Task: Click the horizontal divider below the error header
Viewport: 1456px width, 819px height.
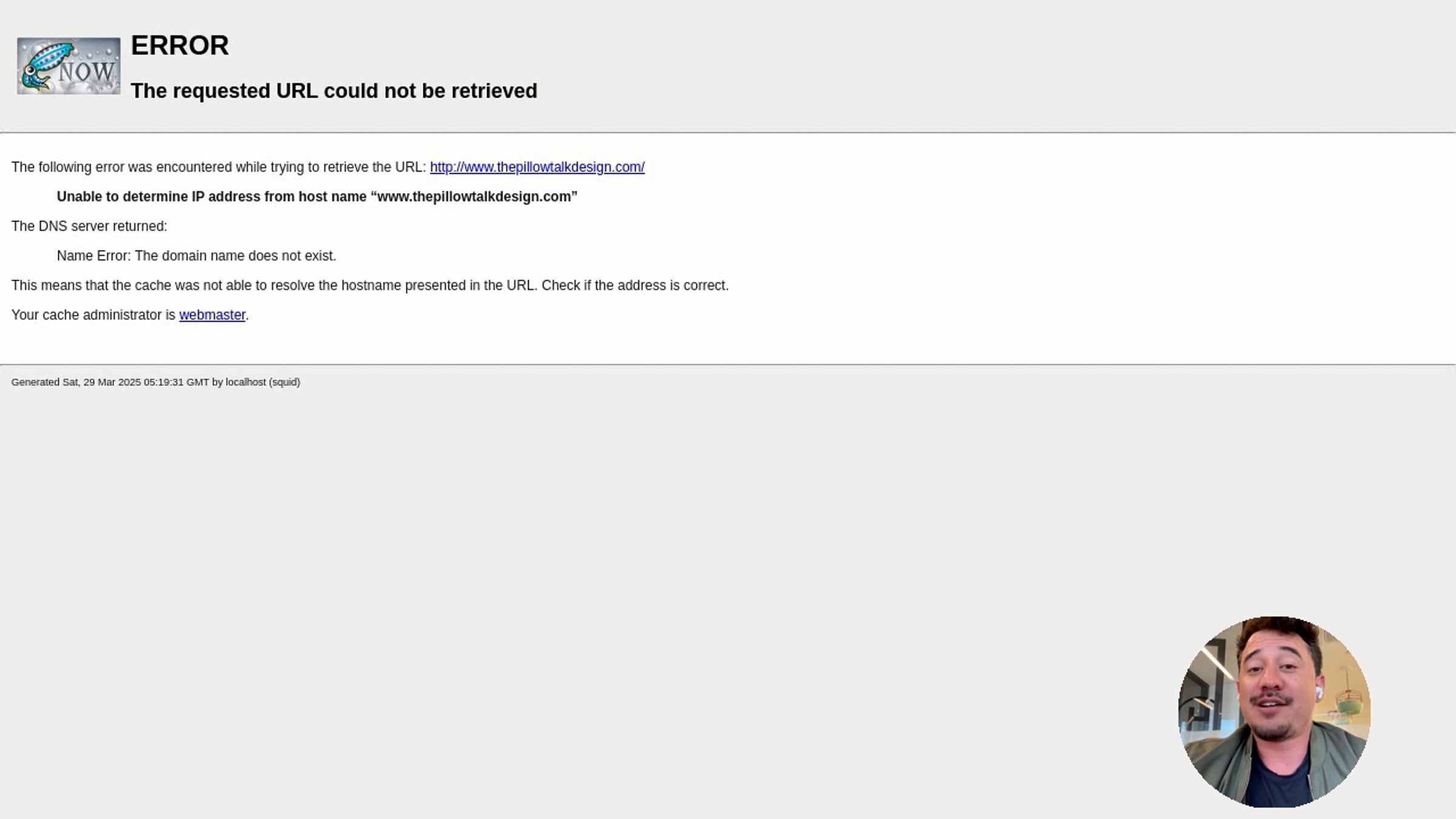Action: pyautogui.click(x=728, y=132)
